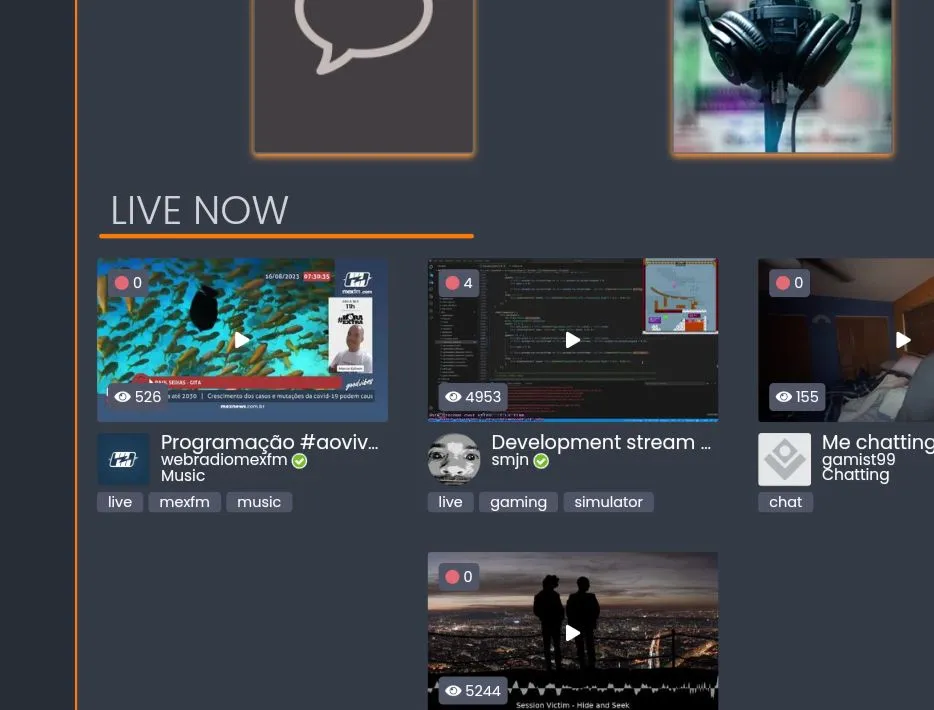Image resolution: width=934 pixels, height=710 pixels.
Task: Click the viewer count eye icon showing 526
Action: [x=123, y=396]
